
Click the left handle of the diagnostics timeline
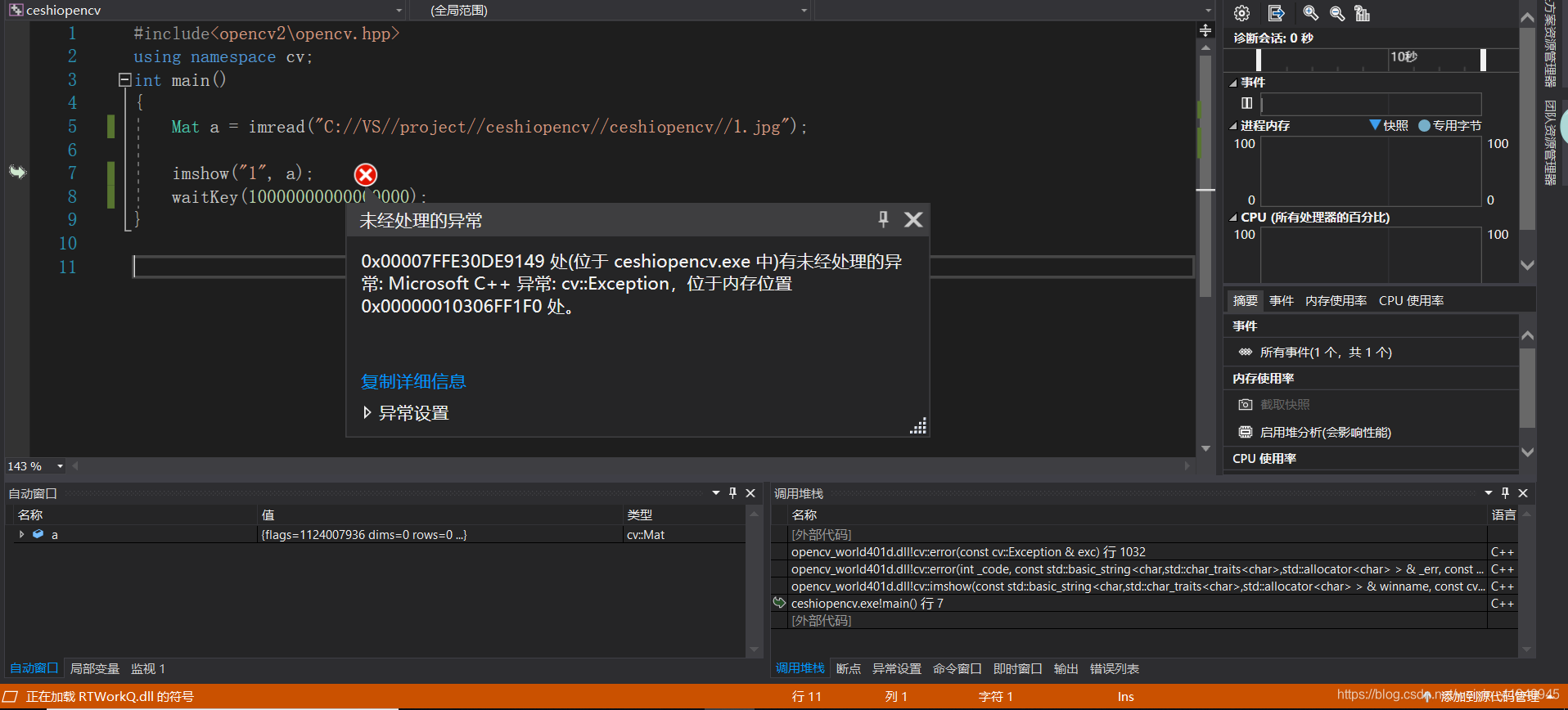point(1259,60)
